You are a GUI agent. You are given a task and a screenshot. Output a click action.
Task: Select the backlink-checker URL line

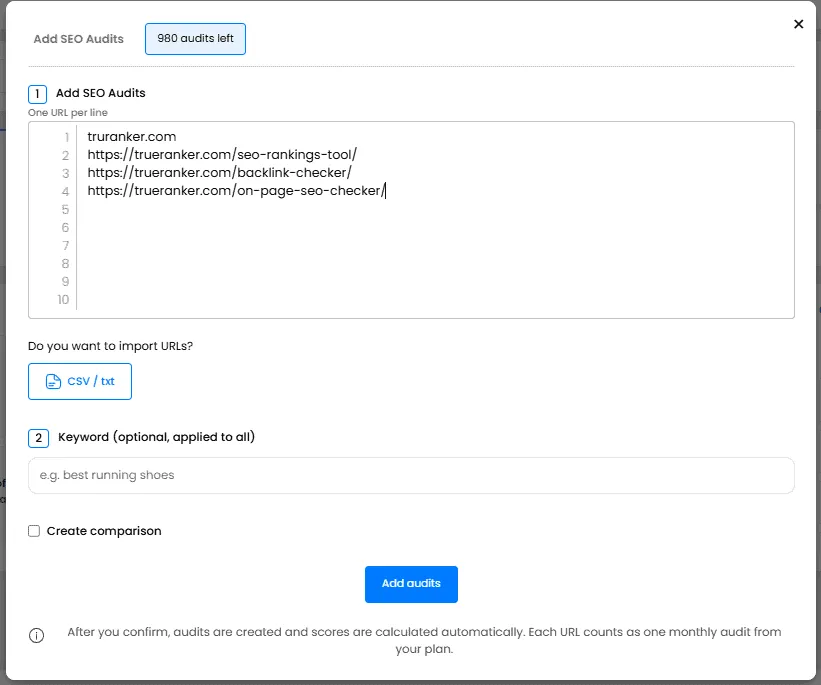(219, 173)
